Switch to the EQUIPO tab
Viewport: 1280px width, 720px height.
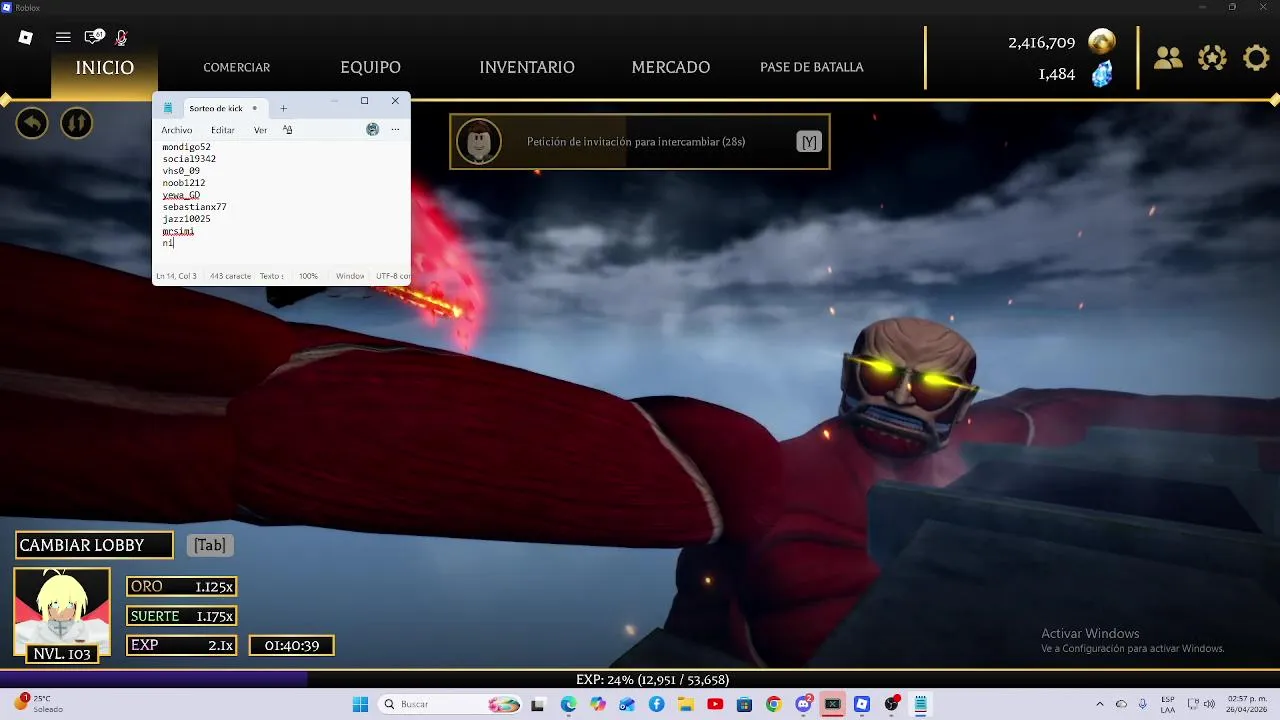[370, 67]
